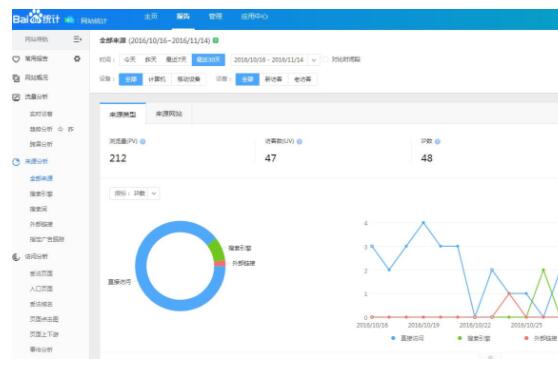This screenshot has width=558, height=369.
Task: Expand 来源分析 sidebar section
Action: (36, 162)
